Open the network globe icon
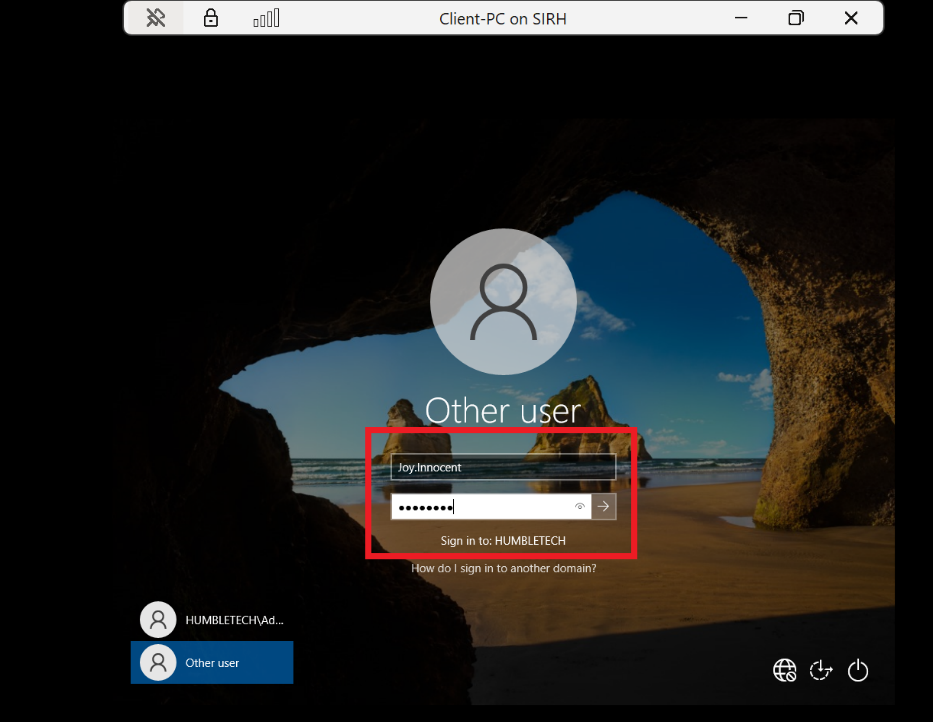Screen dimensions: 933x722 (785, 670)
